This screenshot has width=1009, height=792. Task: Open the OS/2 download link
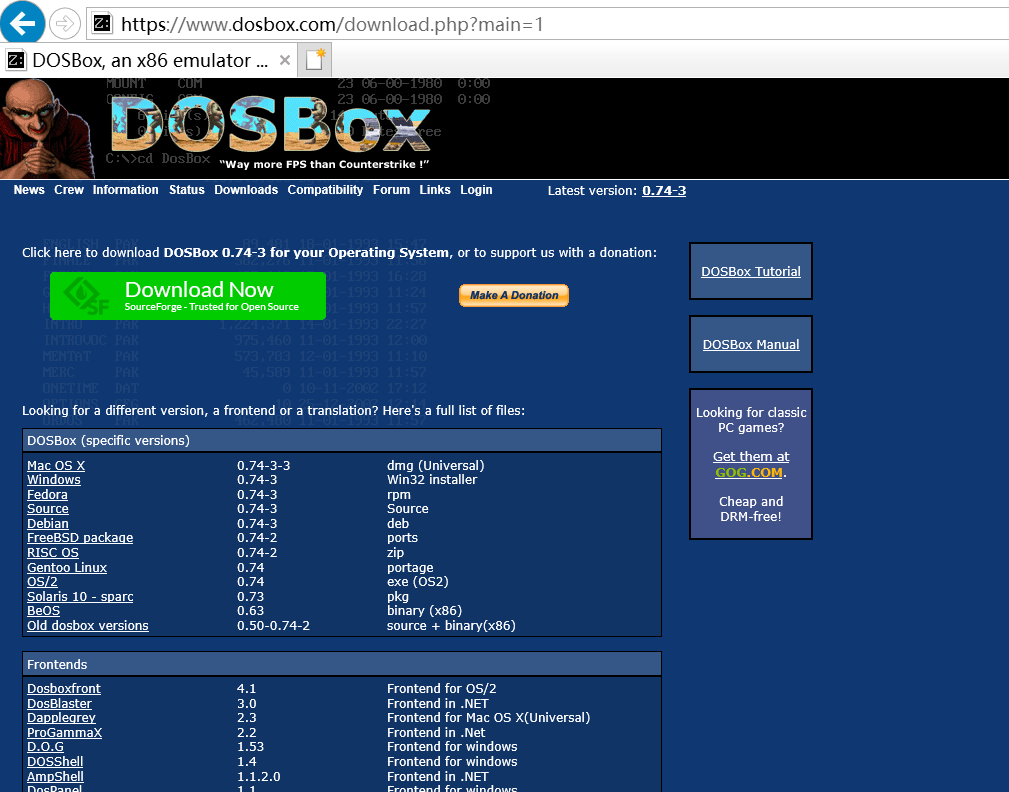point(42,581)
